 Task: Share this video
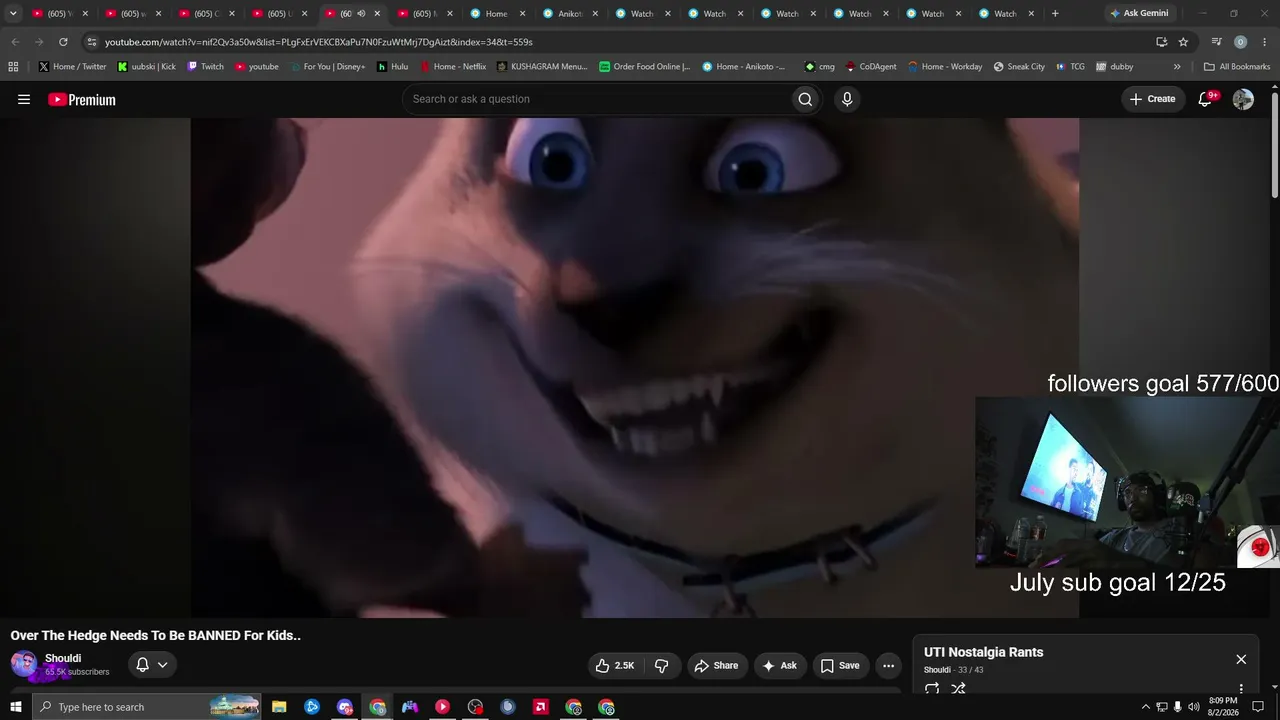pyautogui.click(x=716, y=666)
